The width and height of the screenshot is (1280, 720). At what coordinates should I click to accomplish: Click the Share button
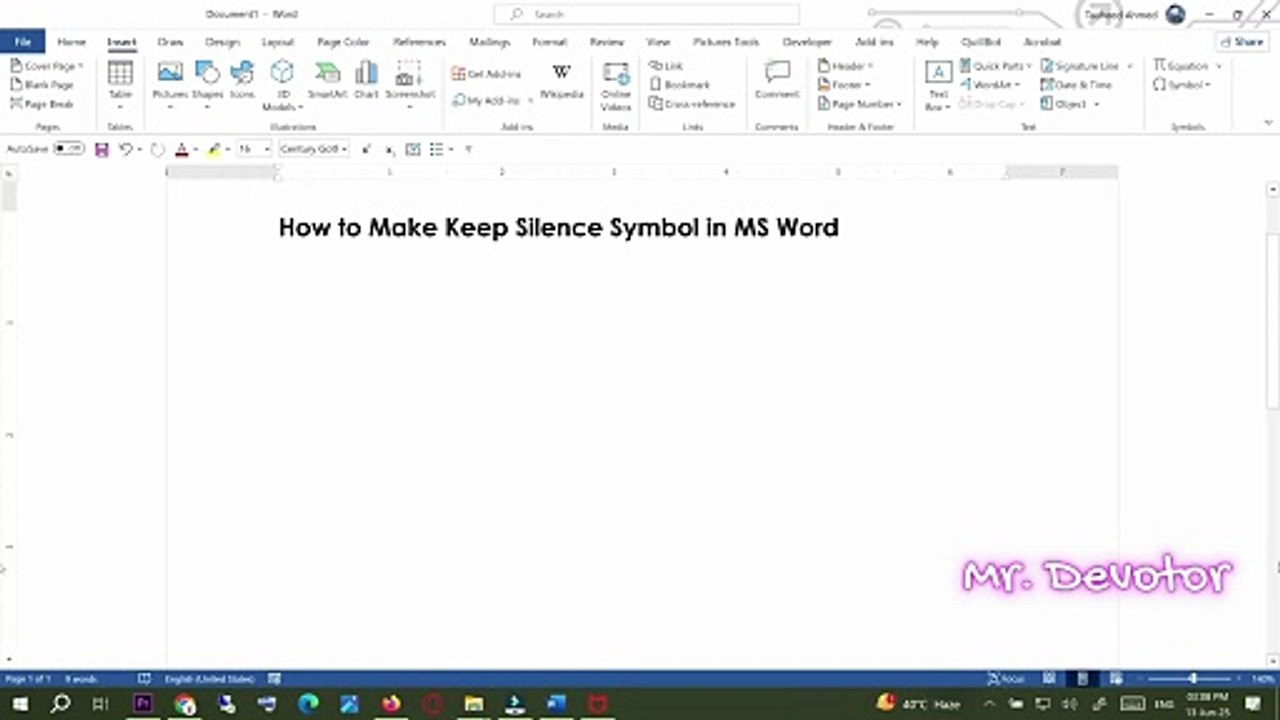(x=1242, y=42)
